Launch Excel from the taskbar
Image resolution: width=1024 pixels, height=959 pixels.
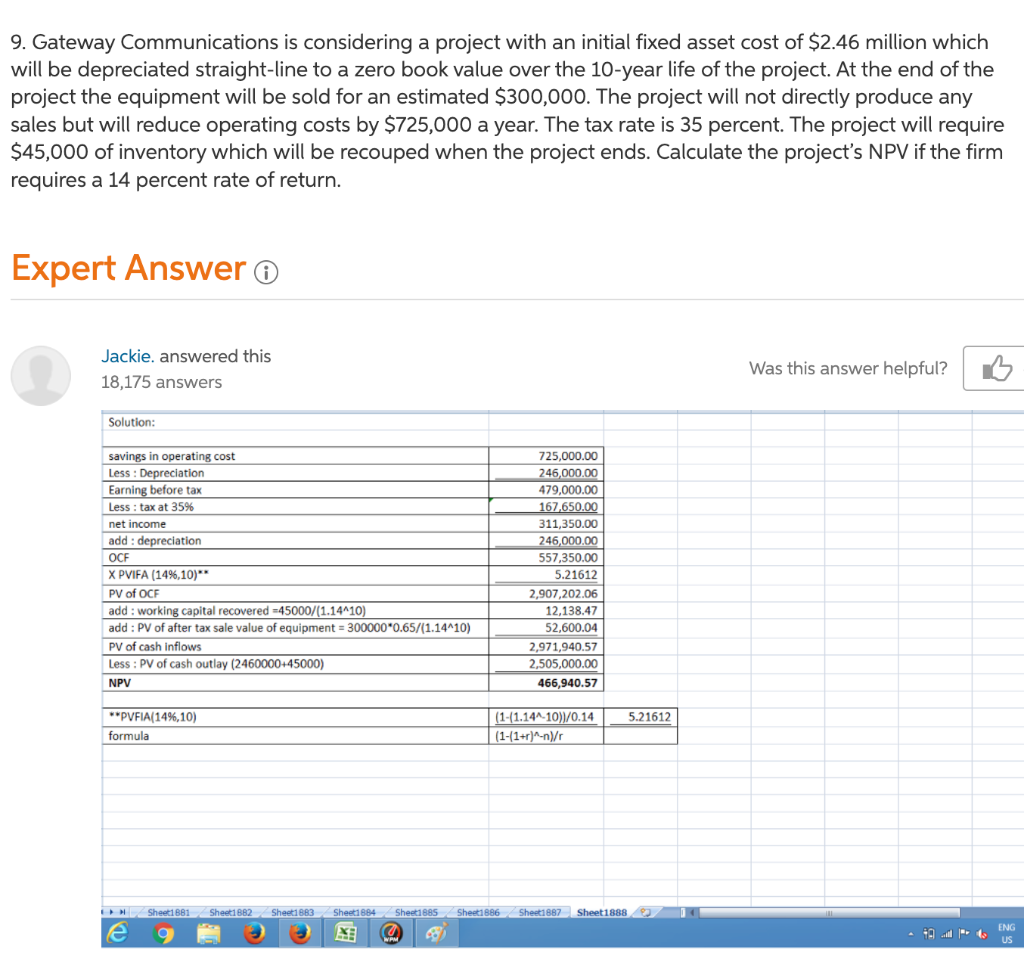(346, 934)
